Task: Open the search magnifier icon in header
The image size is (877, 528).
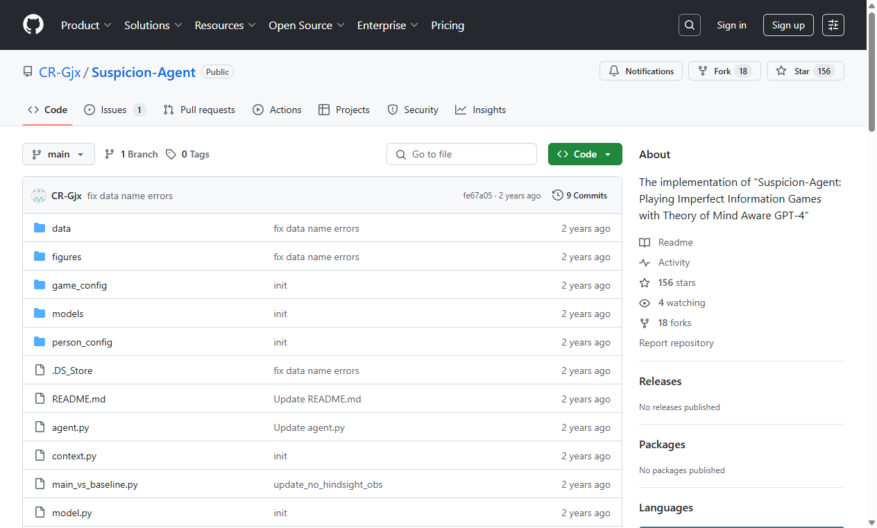Action: click(689, 25)
